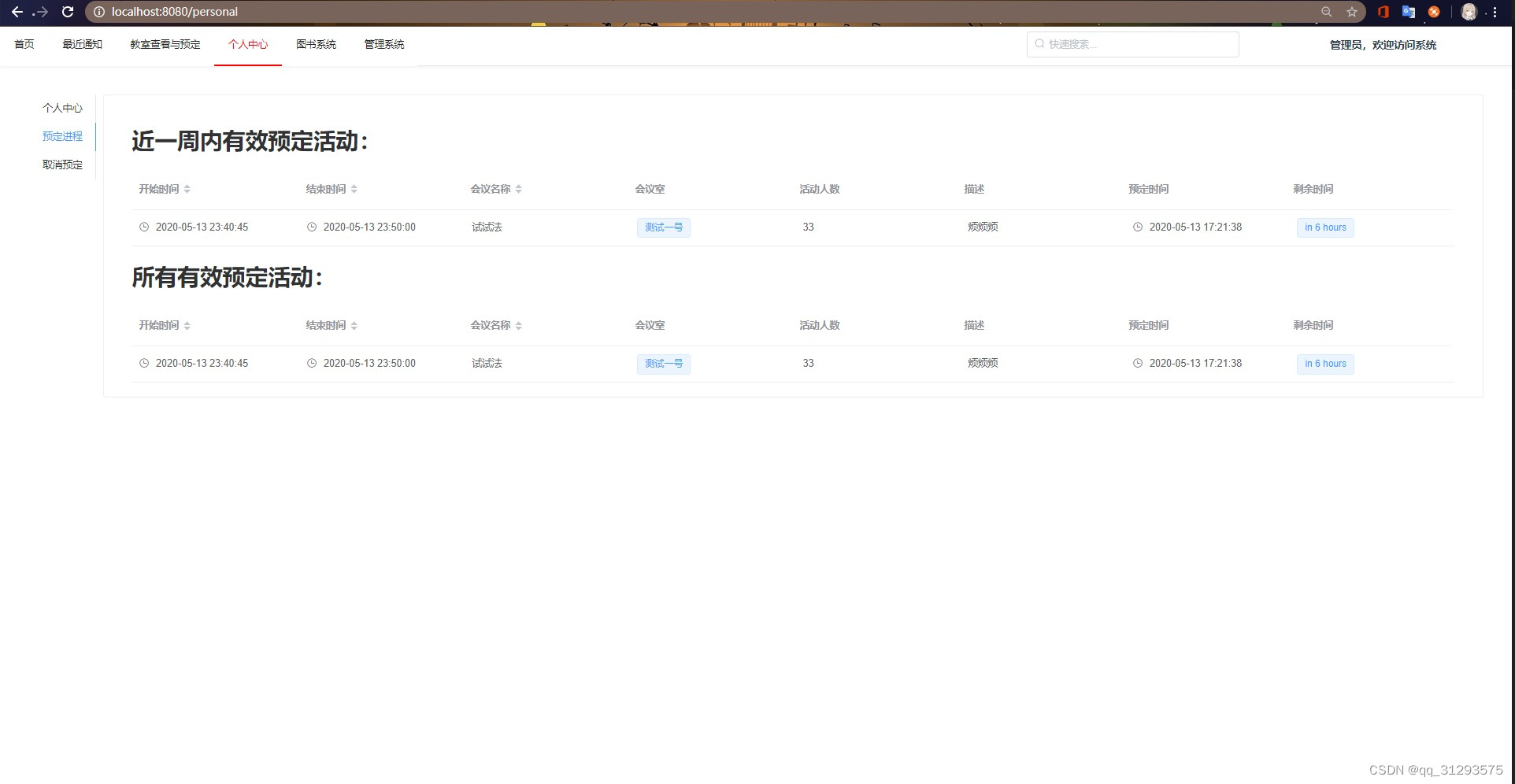Image resolution: width=1515 pixels, height=784 pixels.
Task: Click 预定时间 header in second table
Action: [1148, 325]
